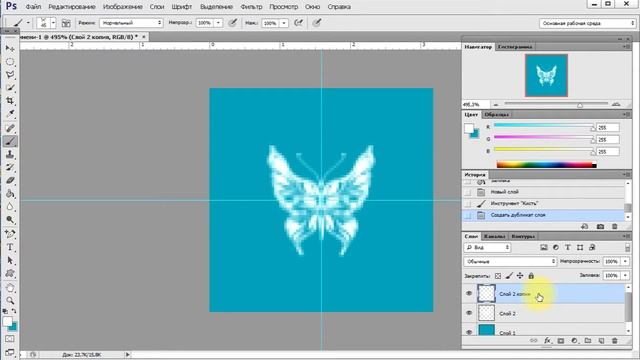Image resolution: width=640 pixels, height=360 pixels.
Task: Select the Custom Shape tool
Action: pyautogui.click(x=10, y=273)
